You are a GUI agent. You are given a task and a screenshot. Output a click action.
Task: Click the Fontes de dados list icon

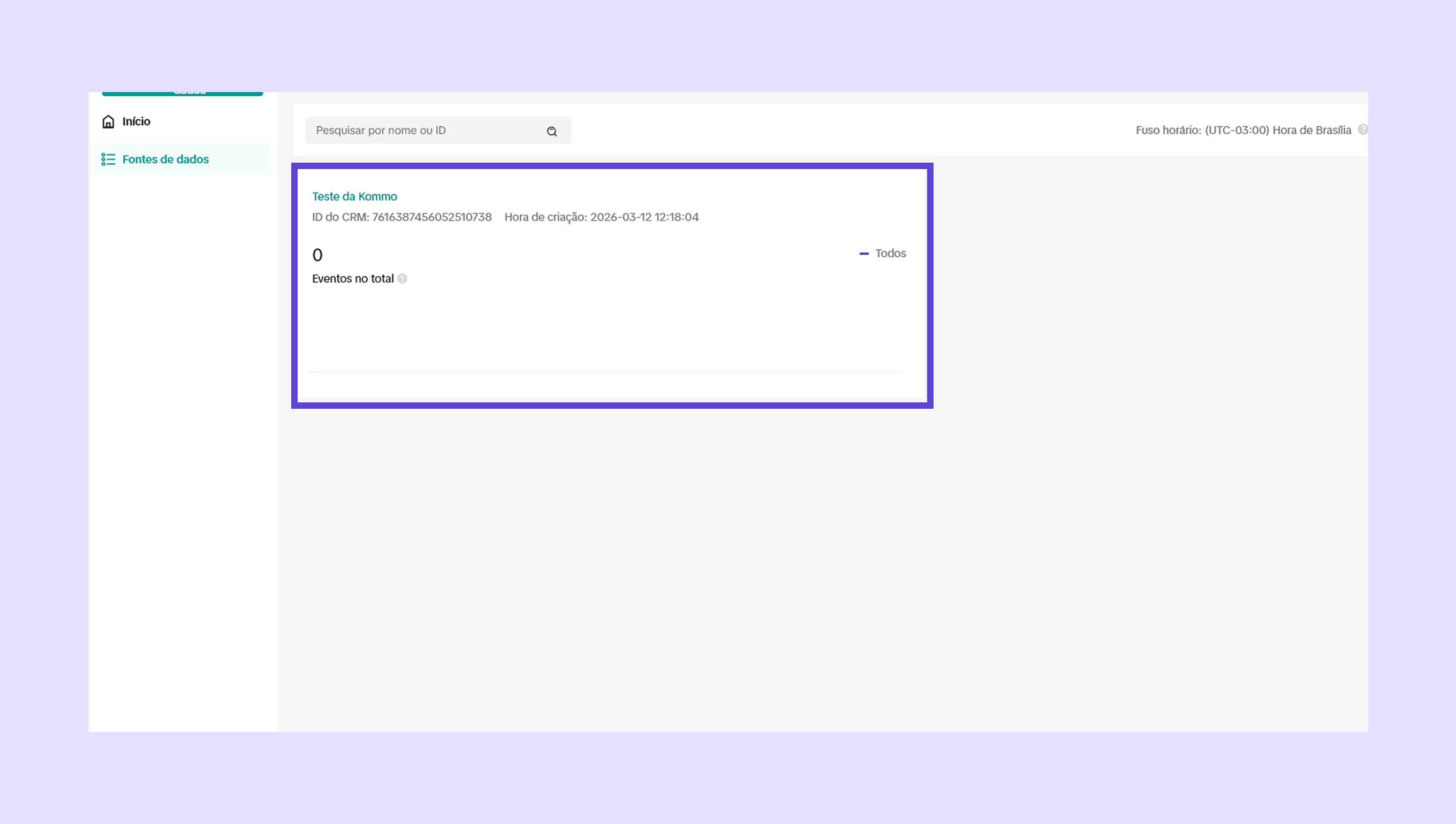pyautogui.click(x=108, y=159)
